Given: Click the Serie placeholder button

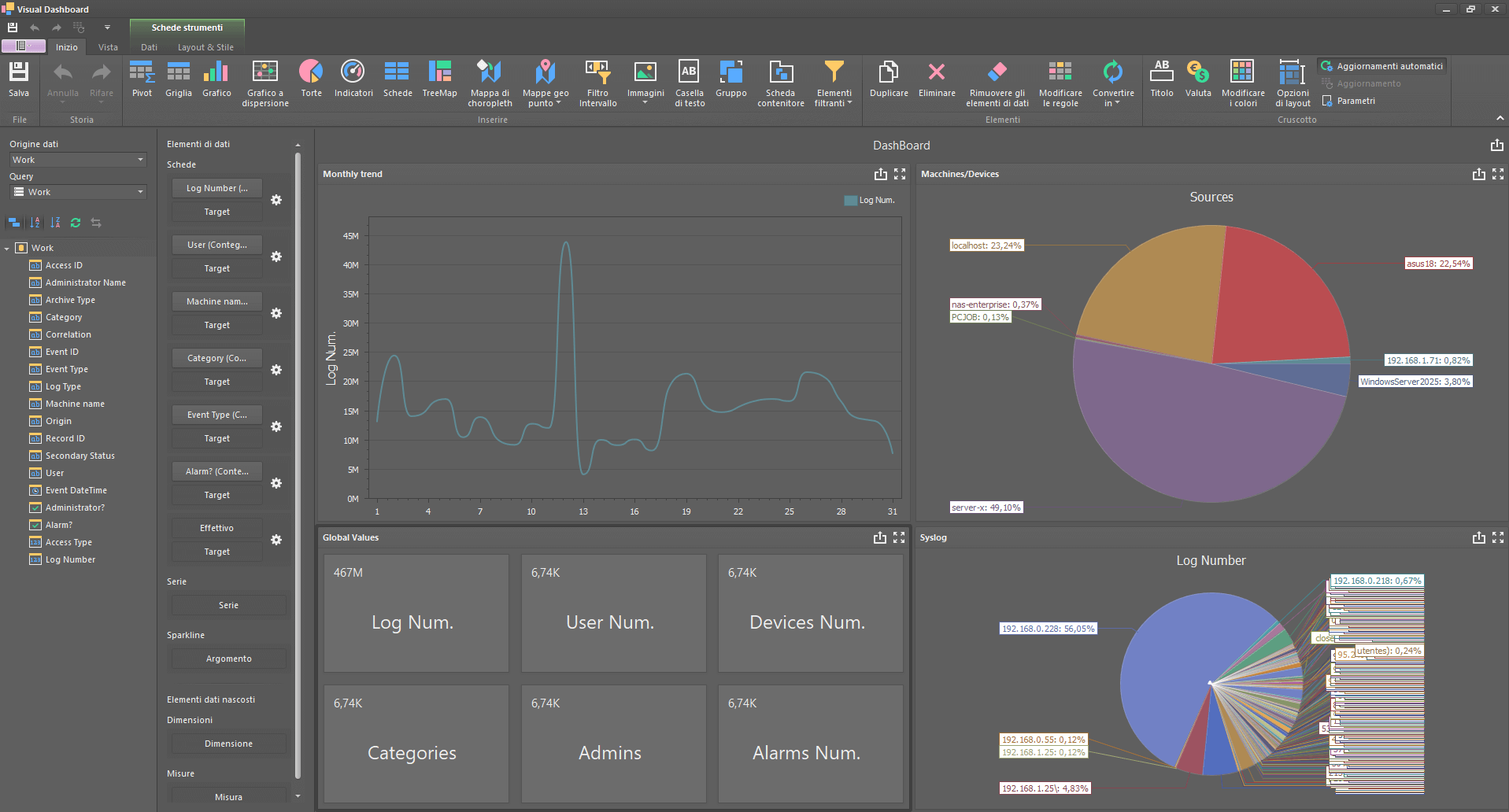Looking at the screenshot, I should [228, 605].
